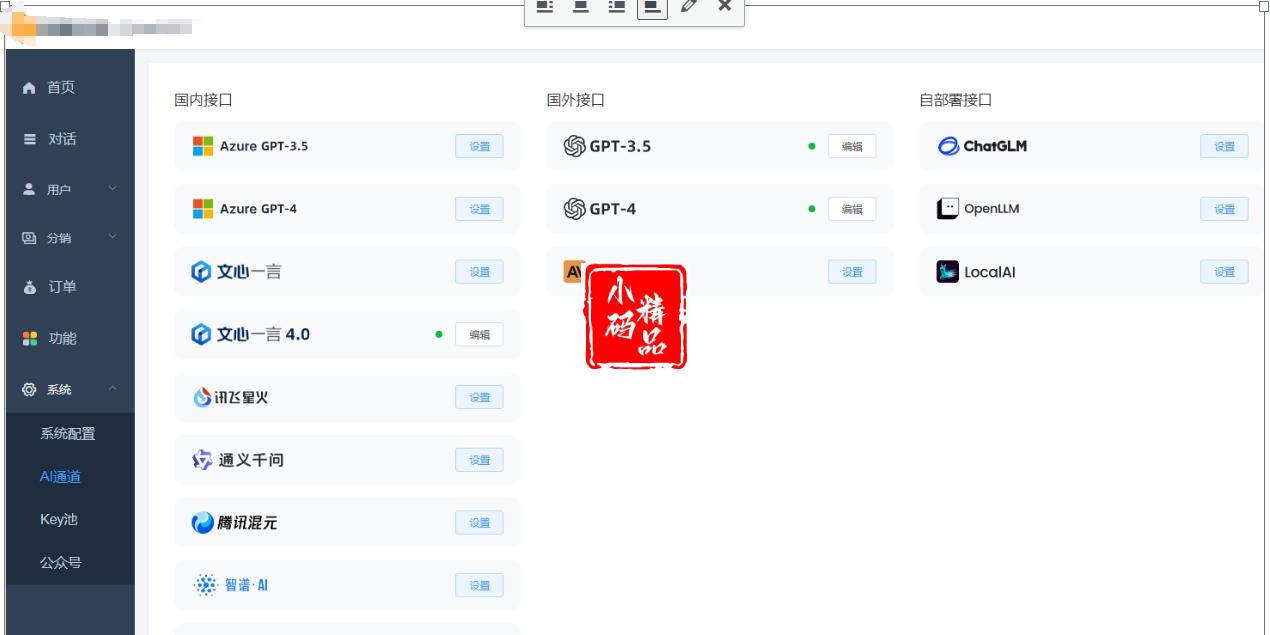Select the AI通道 submenu item
This screenshot has width=1270, height=635.
tap(70, 477)
